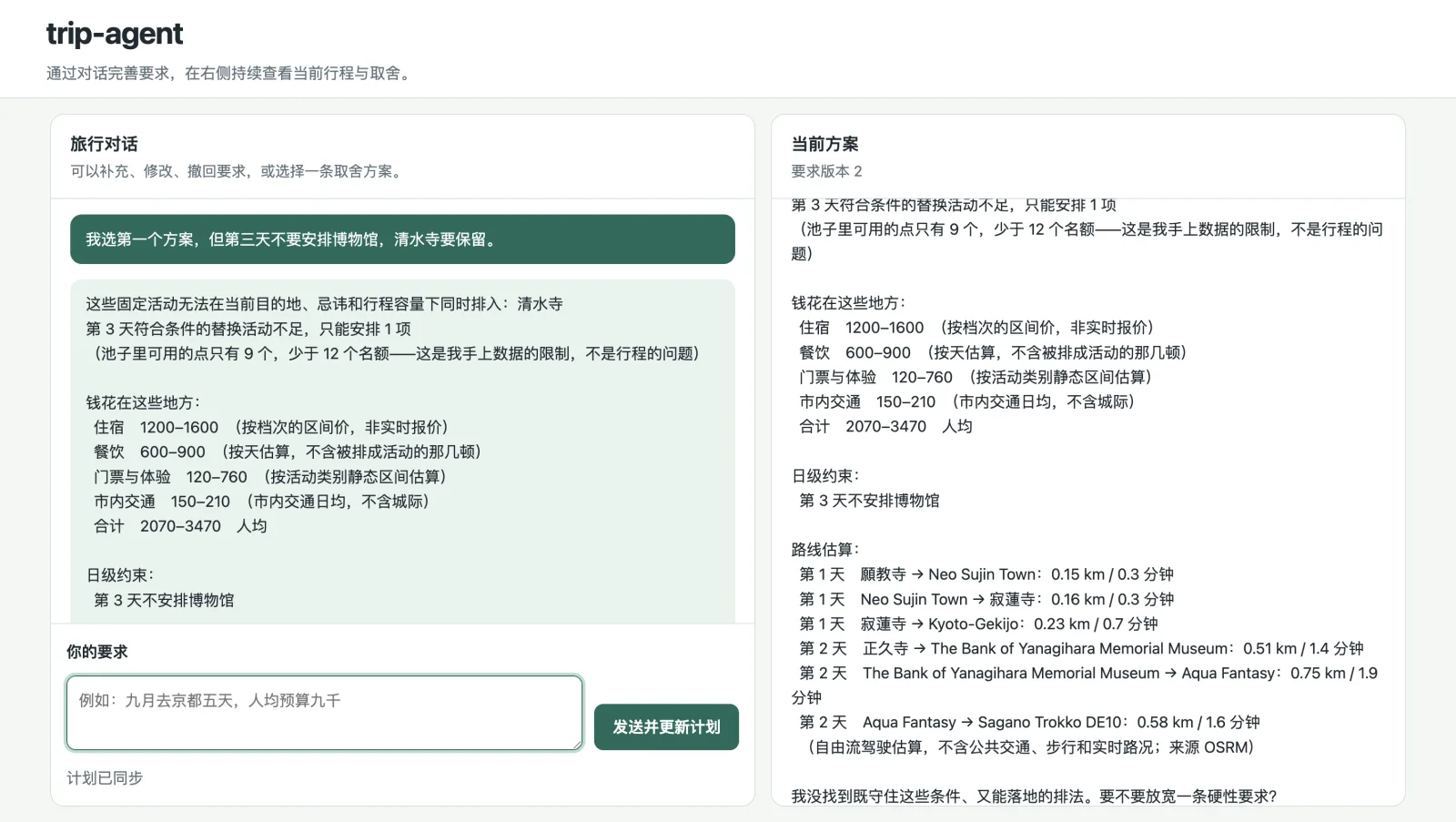Click 合计 2070–3470 line in 当前方案 panel

[885, 425]
